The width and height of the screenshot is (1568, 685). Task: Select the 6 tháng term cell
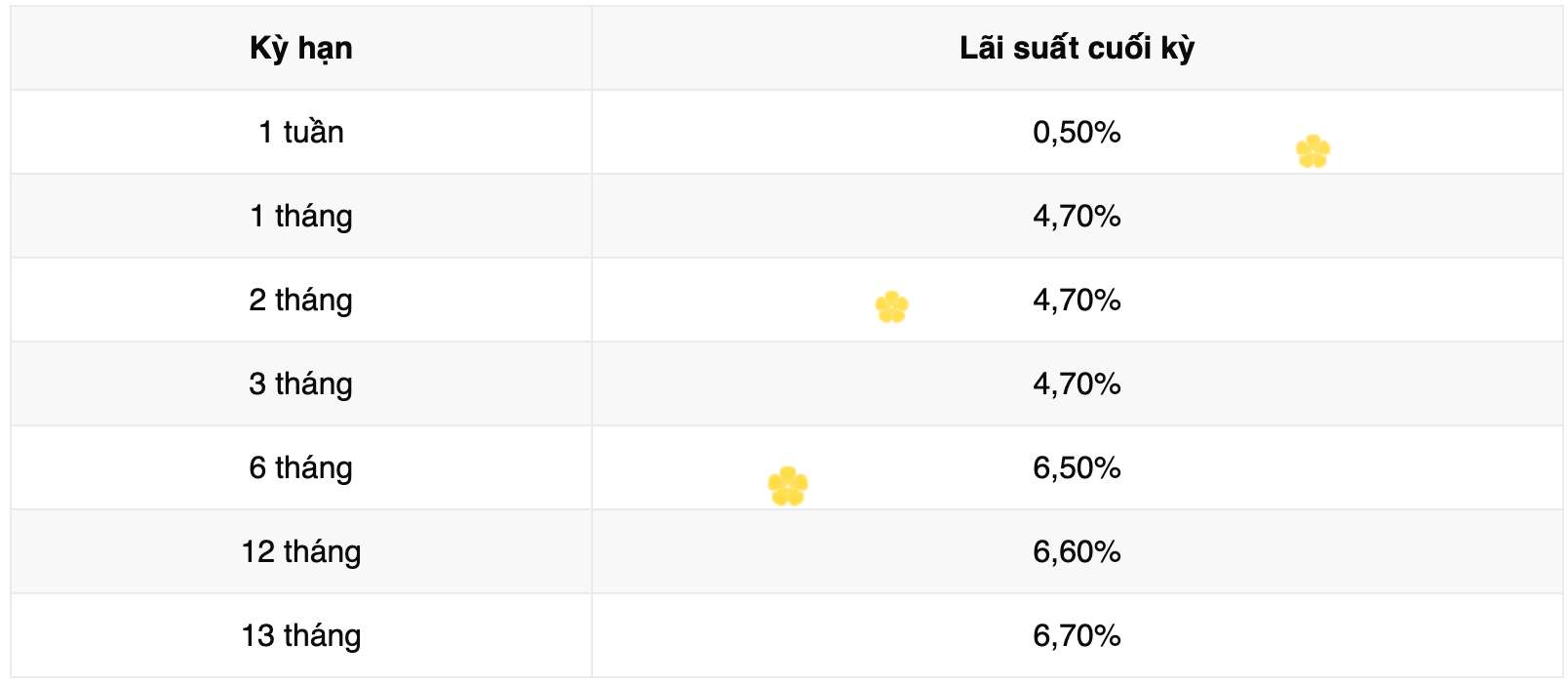coord(300,467)
